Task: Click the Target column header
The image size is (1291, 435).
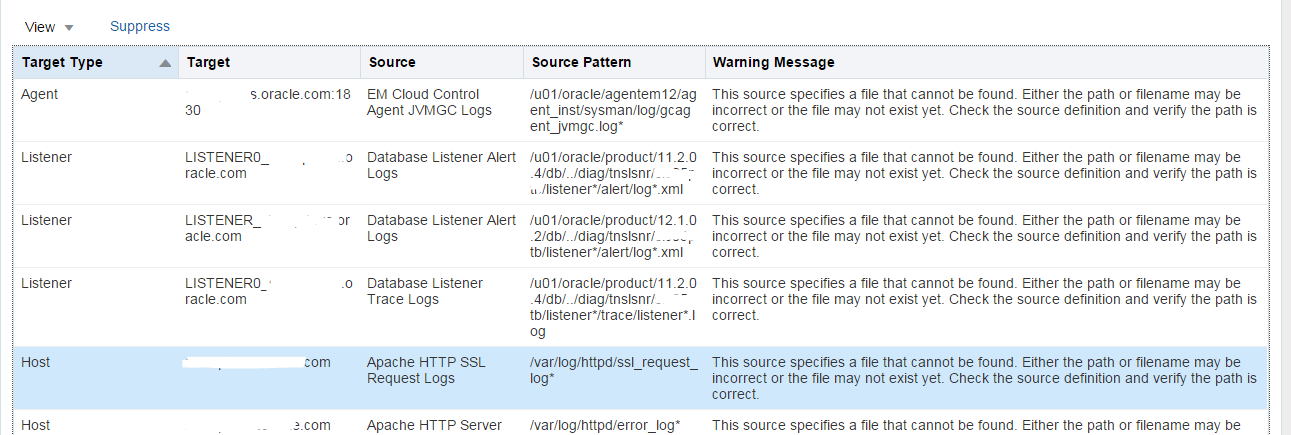Action: pos(270,62)
